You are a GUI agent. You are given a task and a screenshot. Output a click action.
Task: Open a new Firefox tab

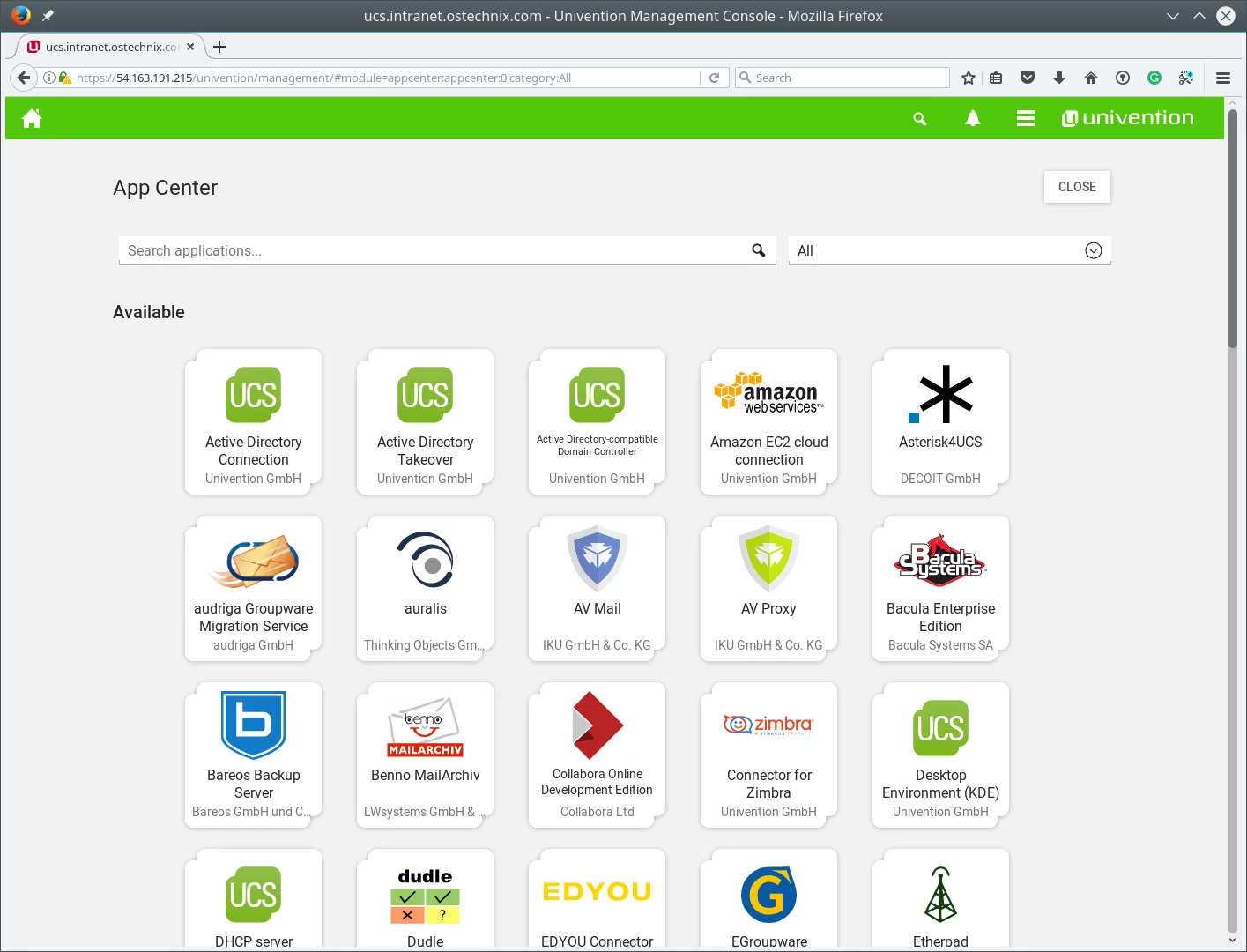[x=219, y=47]
